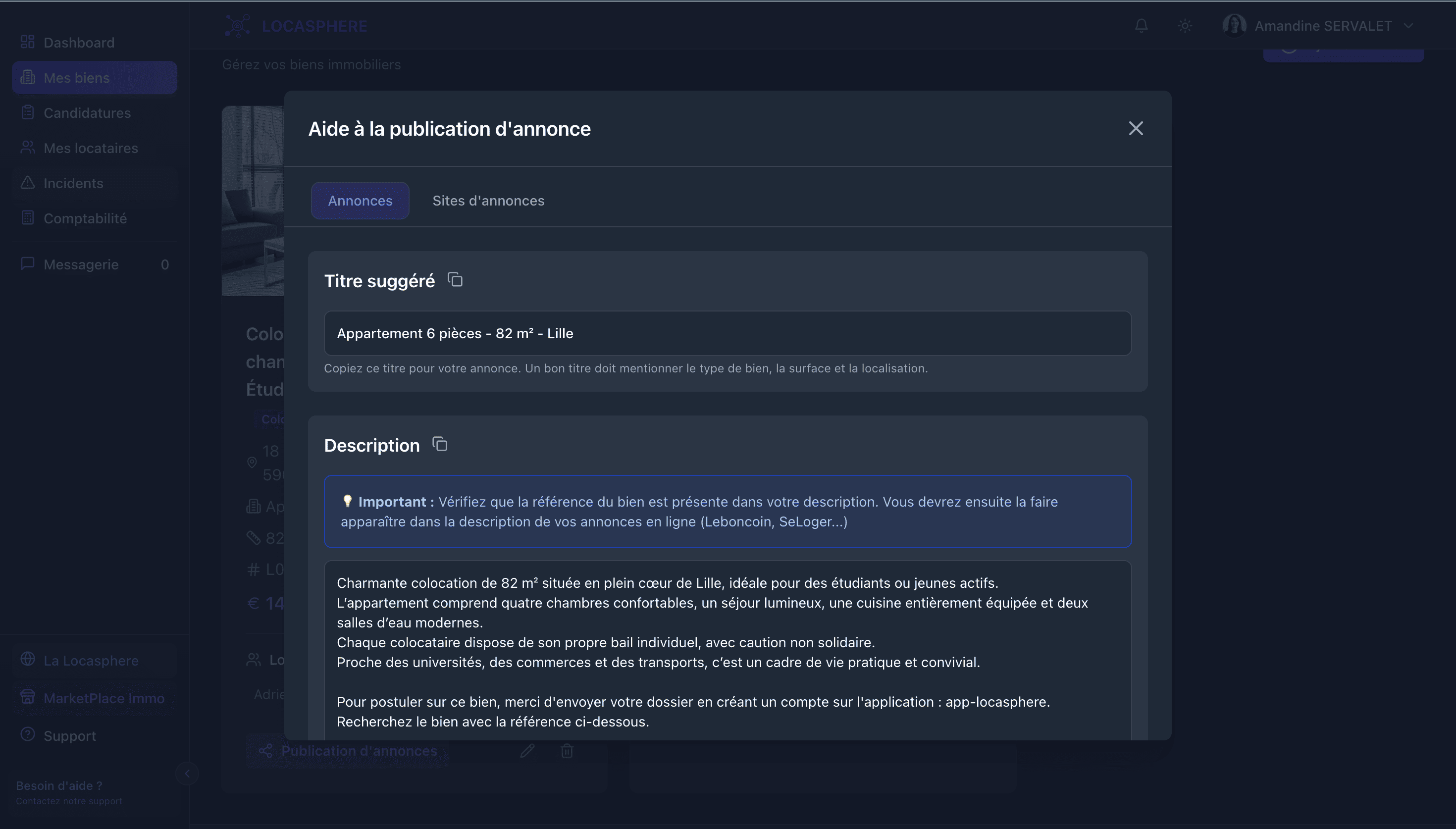Close the announcement help dialog
Screen dimensions: 1456x829
pos(1136,129)
